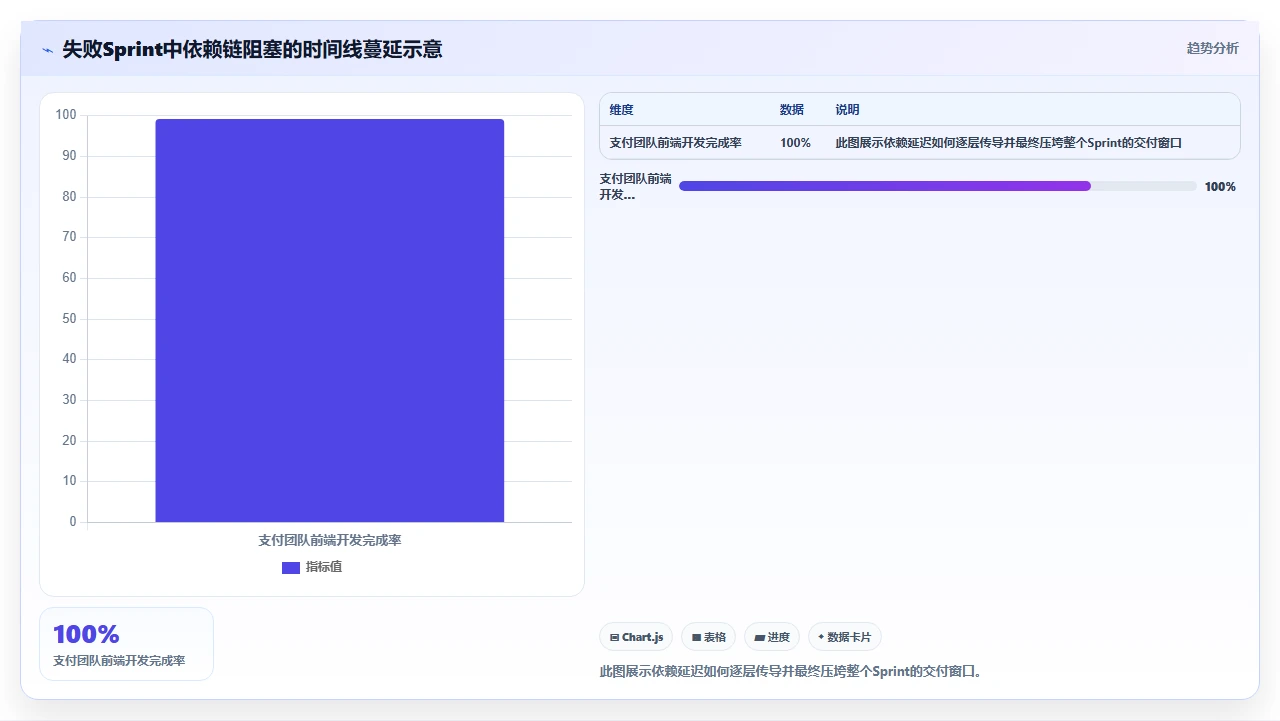Toggle the 指标值 legend label

click(x=324, y=567)
